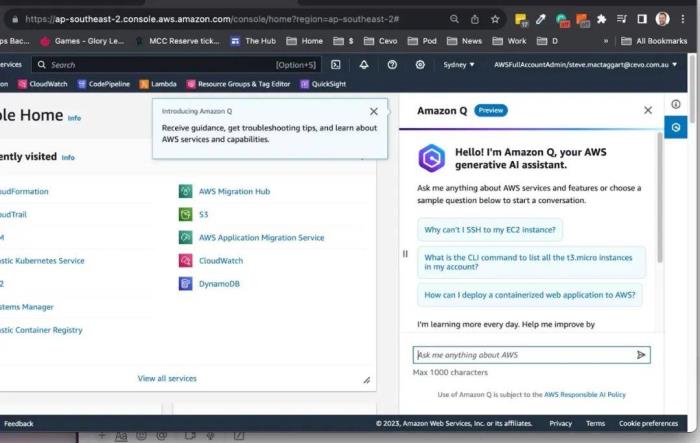
Task: Open the QuickSight shortcut in the favorites bar
Action: click(x=323, y=84)
